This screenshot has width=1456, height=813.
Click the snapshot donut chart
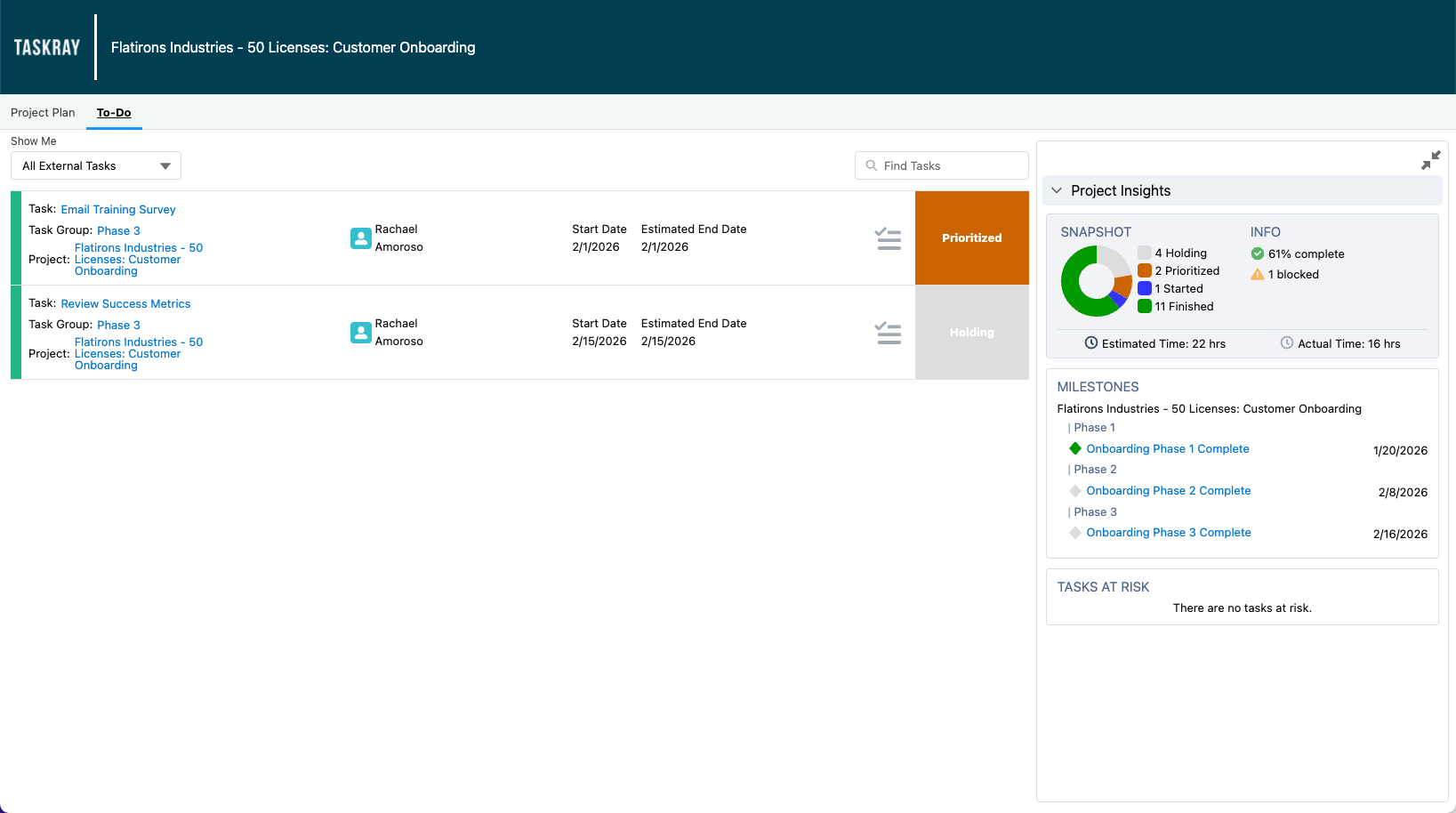click(x=1097, y=281)
